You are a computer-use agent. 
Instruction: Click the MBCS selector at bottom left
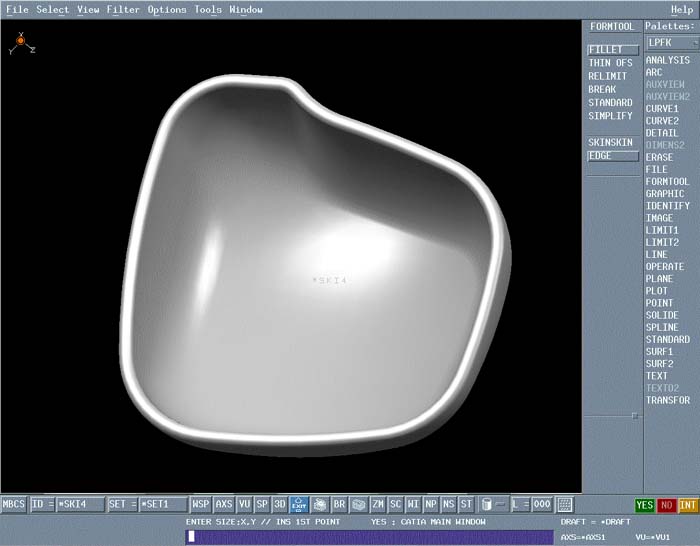pyautogui.click(x=14, y=505)
